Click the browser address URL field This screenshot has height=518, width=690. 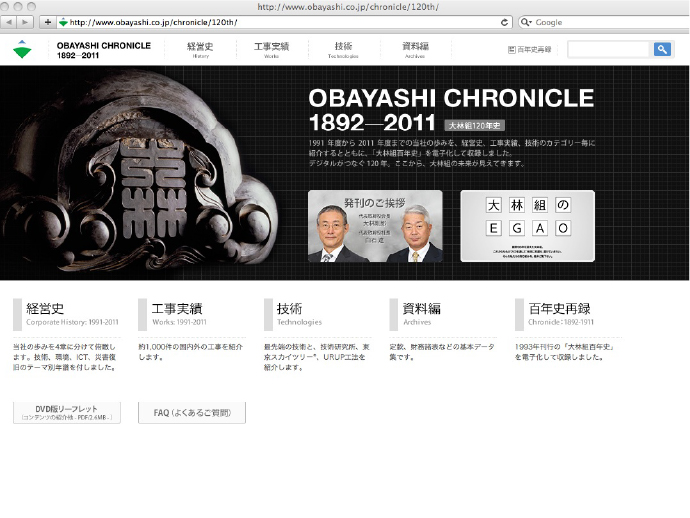click(284, 22)
